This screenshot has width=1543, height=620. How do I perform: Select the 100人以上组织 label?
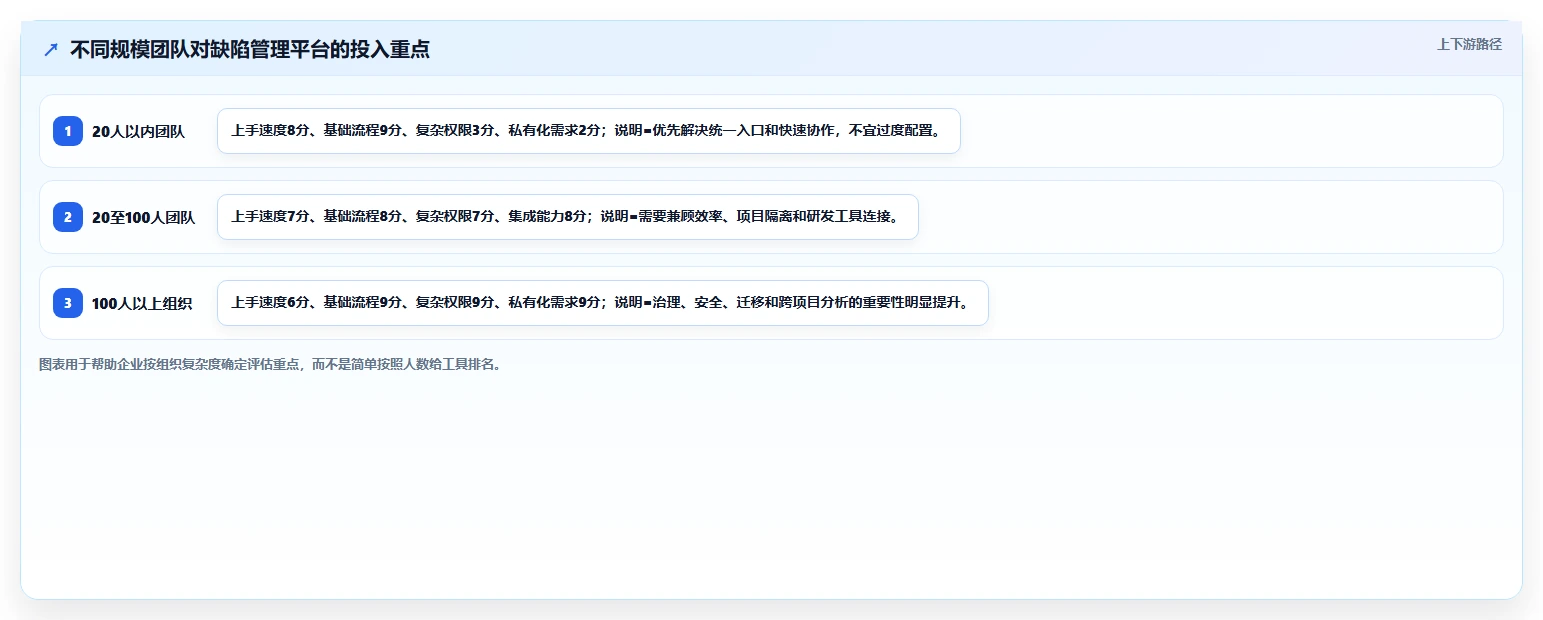pos(142,304)
